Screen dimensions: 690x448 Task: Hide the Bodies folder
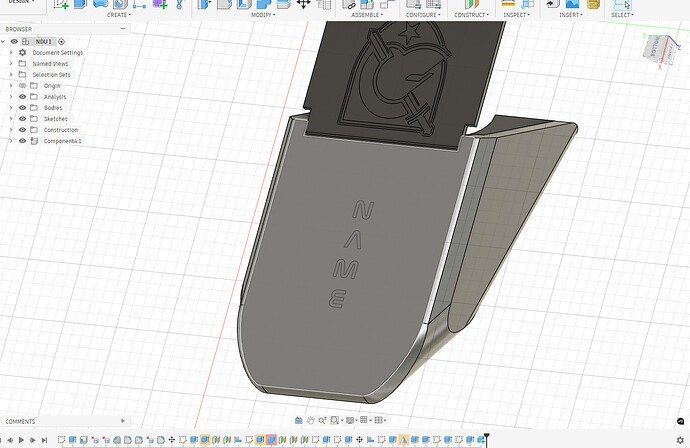pos(22,107)
